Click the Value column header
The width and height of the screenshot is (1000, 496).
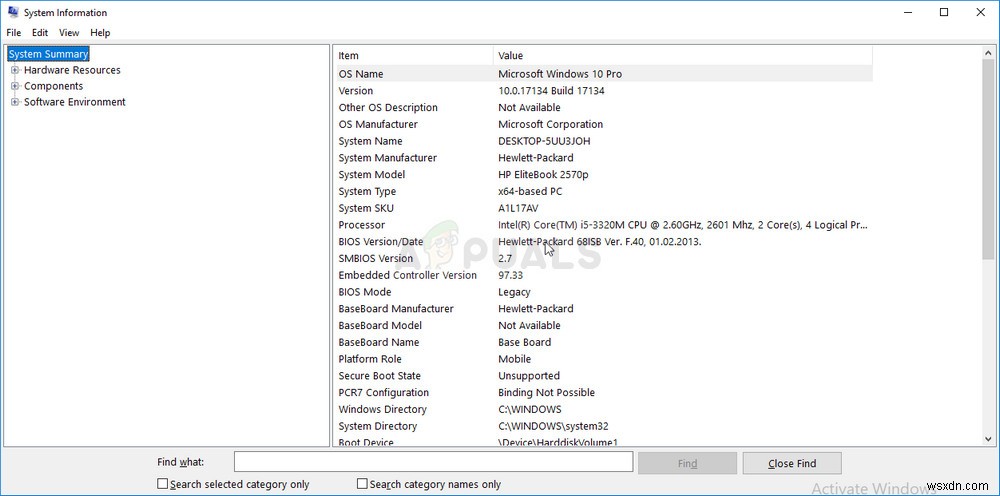[x=682, y=55]
